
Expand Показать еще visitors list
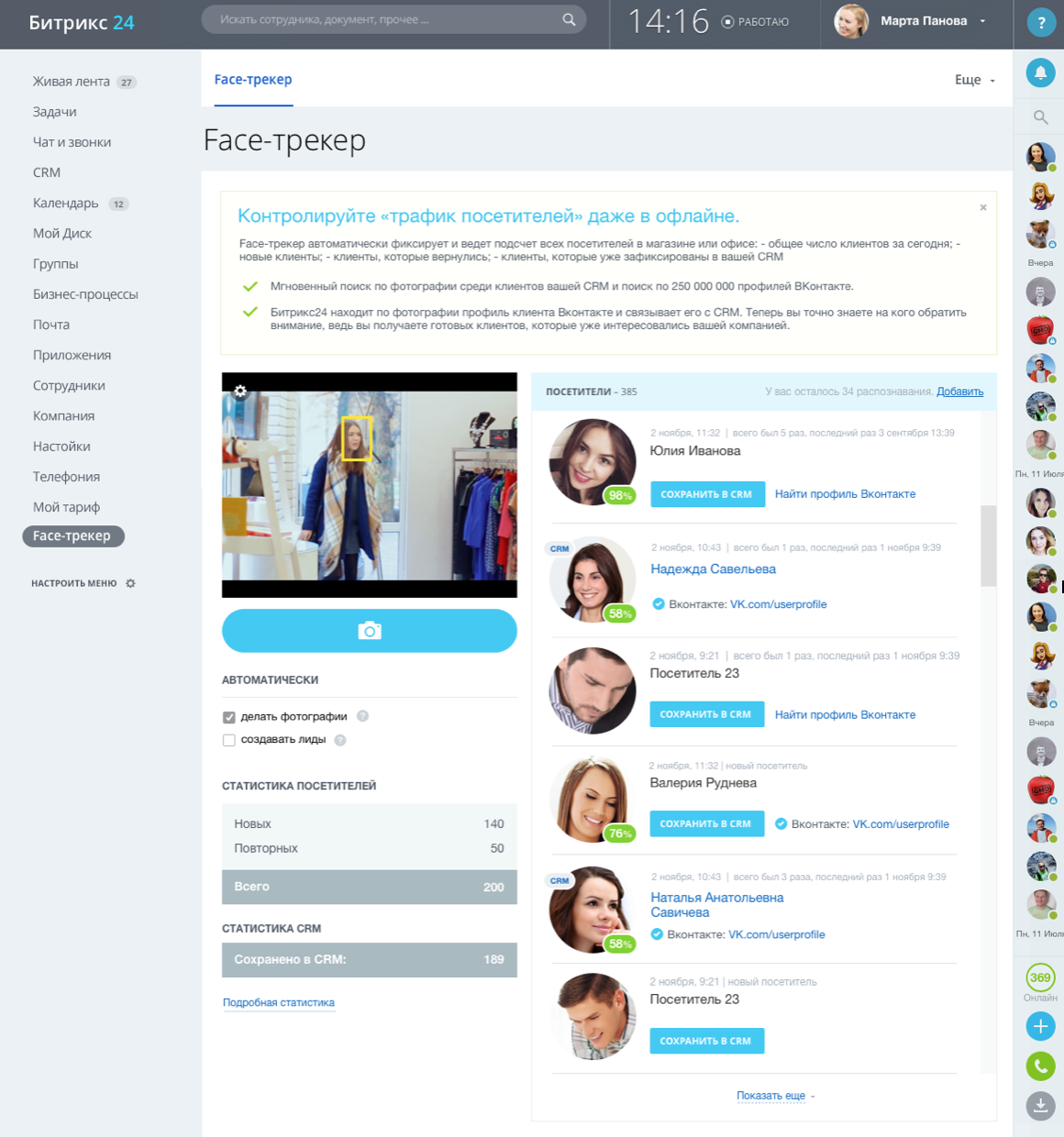point(775,1096)
